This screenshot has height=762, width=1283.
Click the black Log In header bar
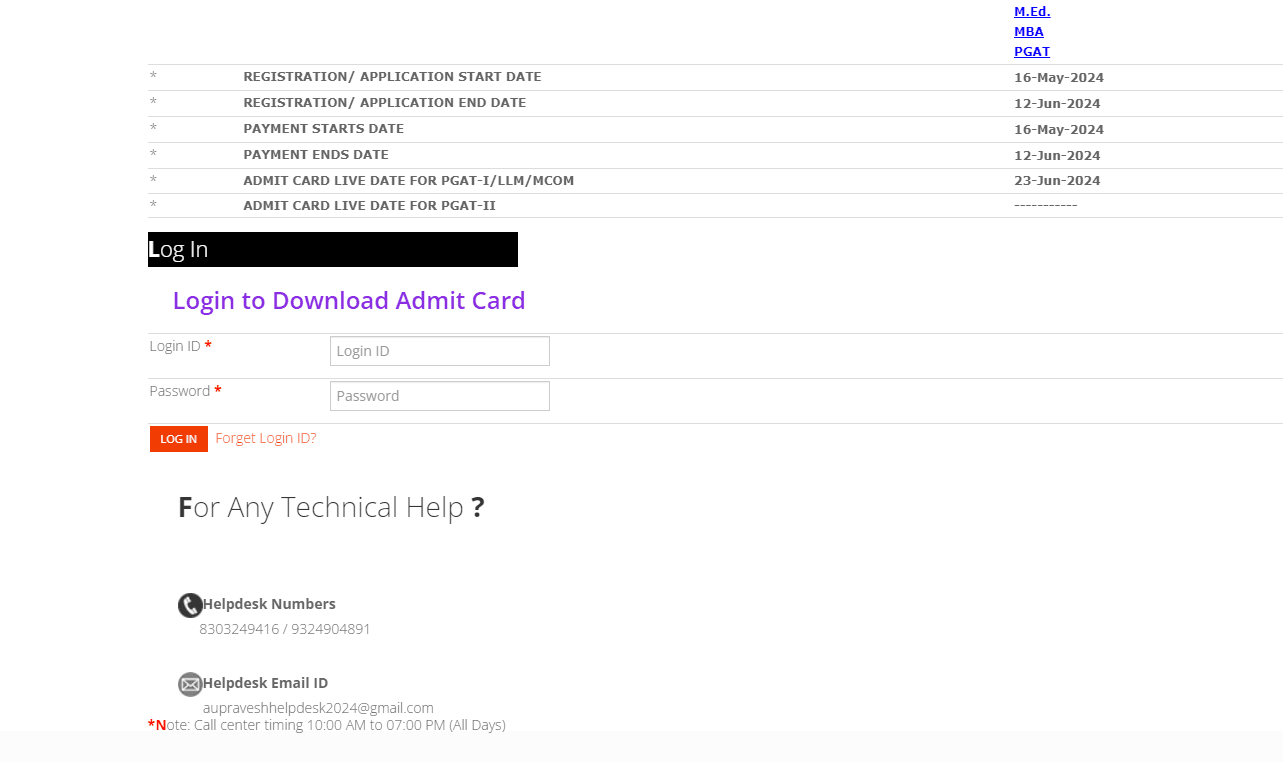(332, 249)
